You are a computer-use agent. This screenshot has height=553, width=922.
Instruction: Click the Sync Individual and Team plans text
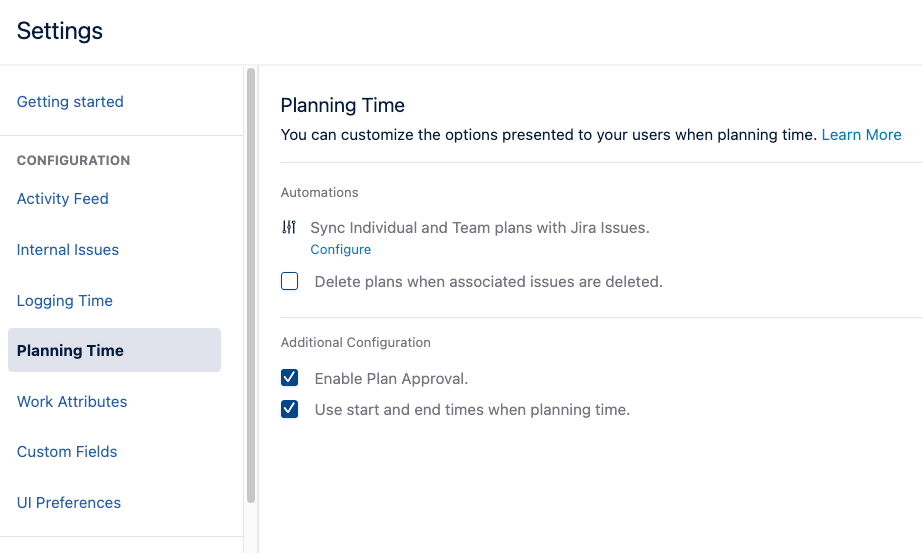(x=480, y=228)
